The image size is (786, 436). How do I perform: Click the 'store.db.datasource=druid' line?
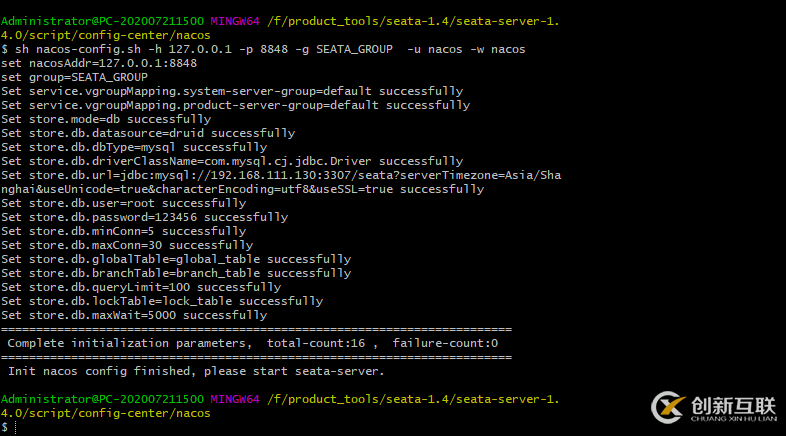[148, 133]
